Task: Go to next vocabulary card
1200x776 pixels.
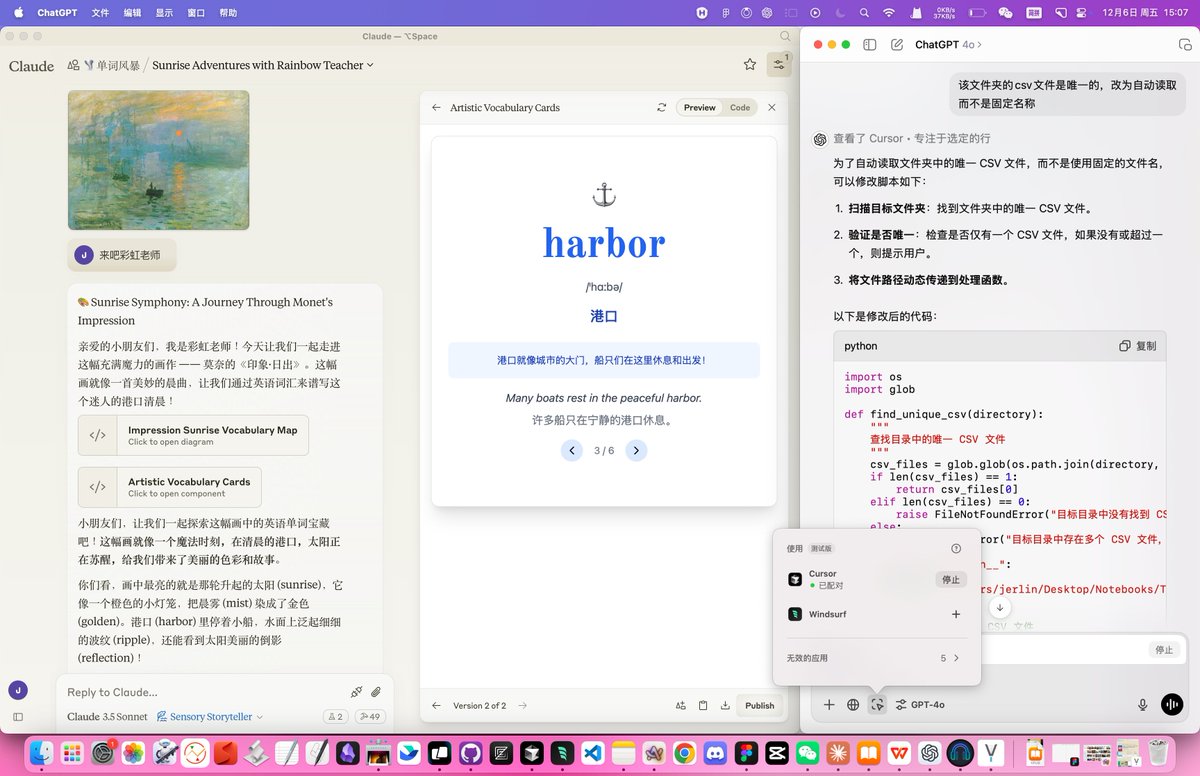Action: click(x=637, y=450)
